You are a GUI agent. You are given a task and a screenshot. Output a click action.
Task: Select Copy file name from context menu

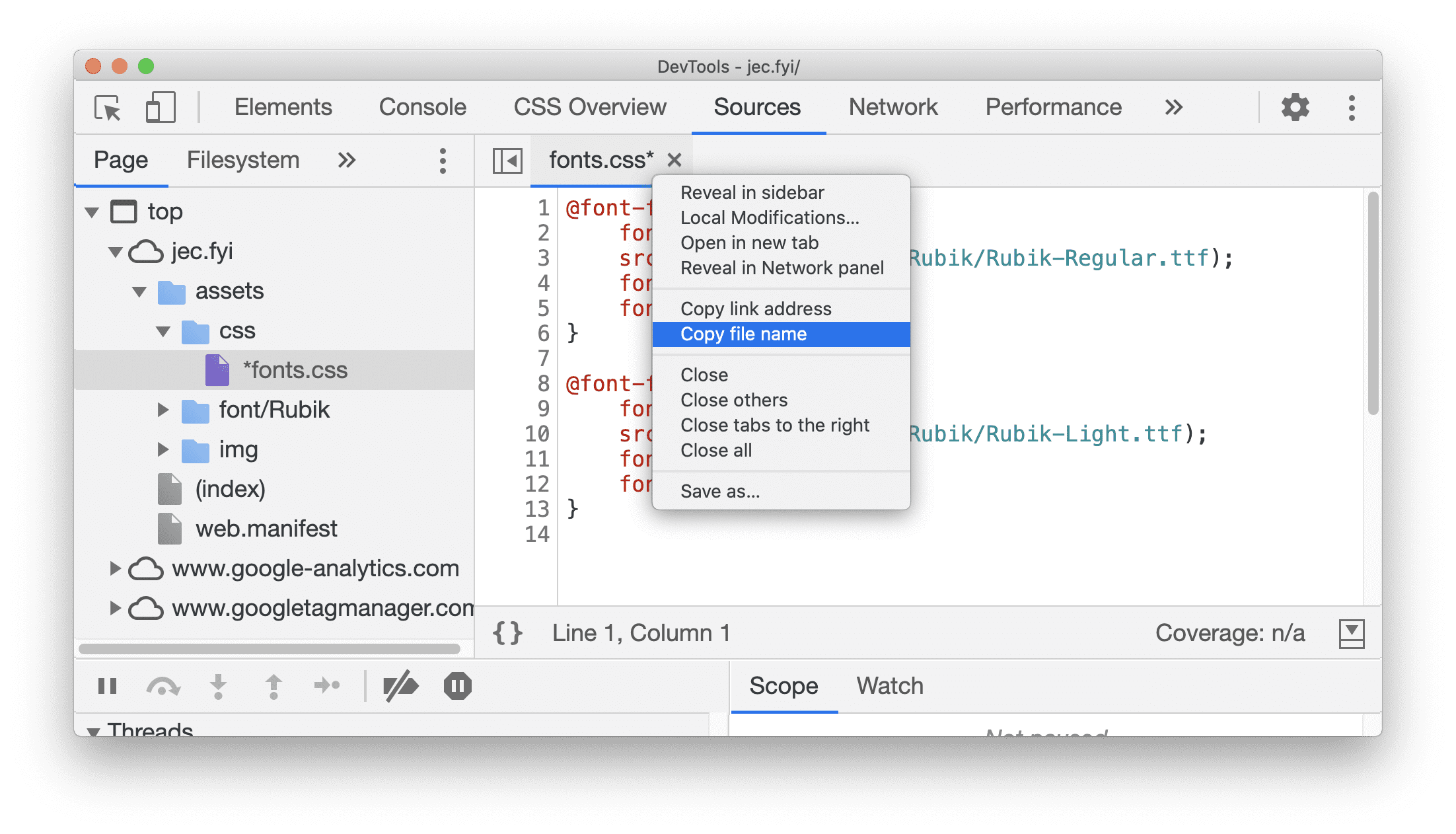(744, 334)
